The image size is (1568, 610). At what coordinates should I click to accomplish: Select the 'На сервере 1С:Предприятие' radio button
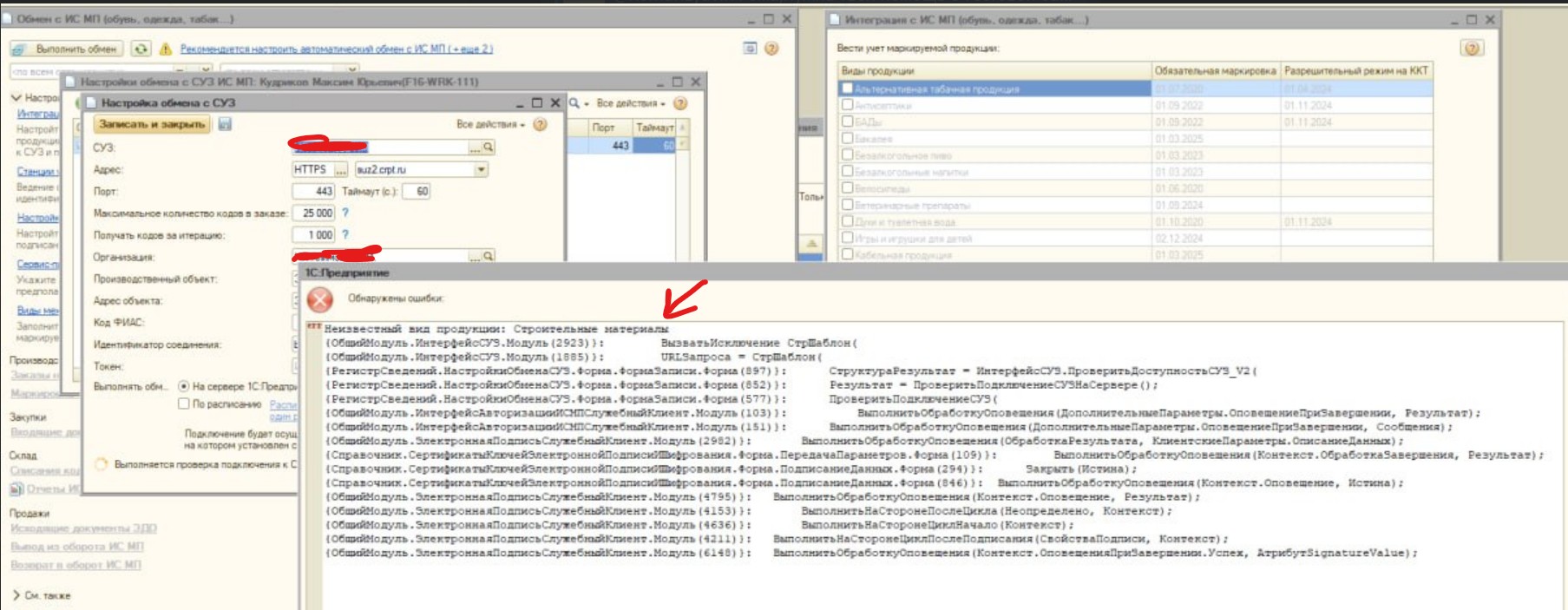click(x=184, y=386)
